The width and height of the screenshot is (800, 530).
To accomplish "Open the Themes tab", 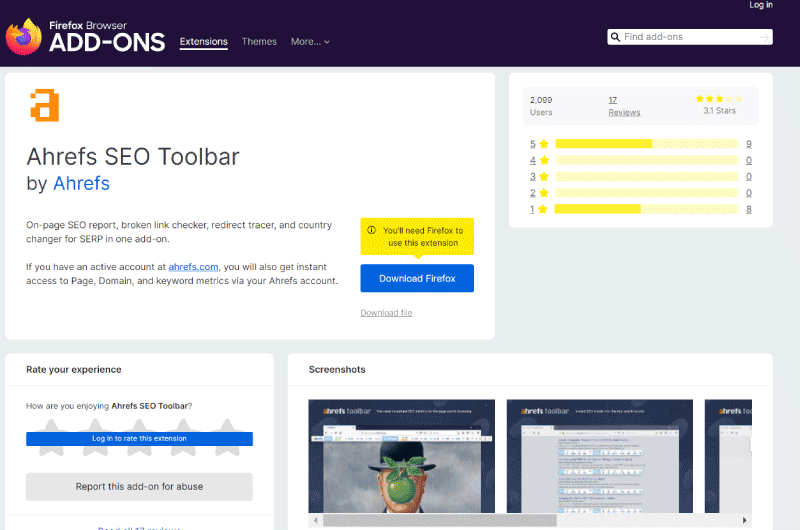I will 259,42.
